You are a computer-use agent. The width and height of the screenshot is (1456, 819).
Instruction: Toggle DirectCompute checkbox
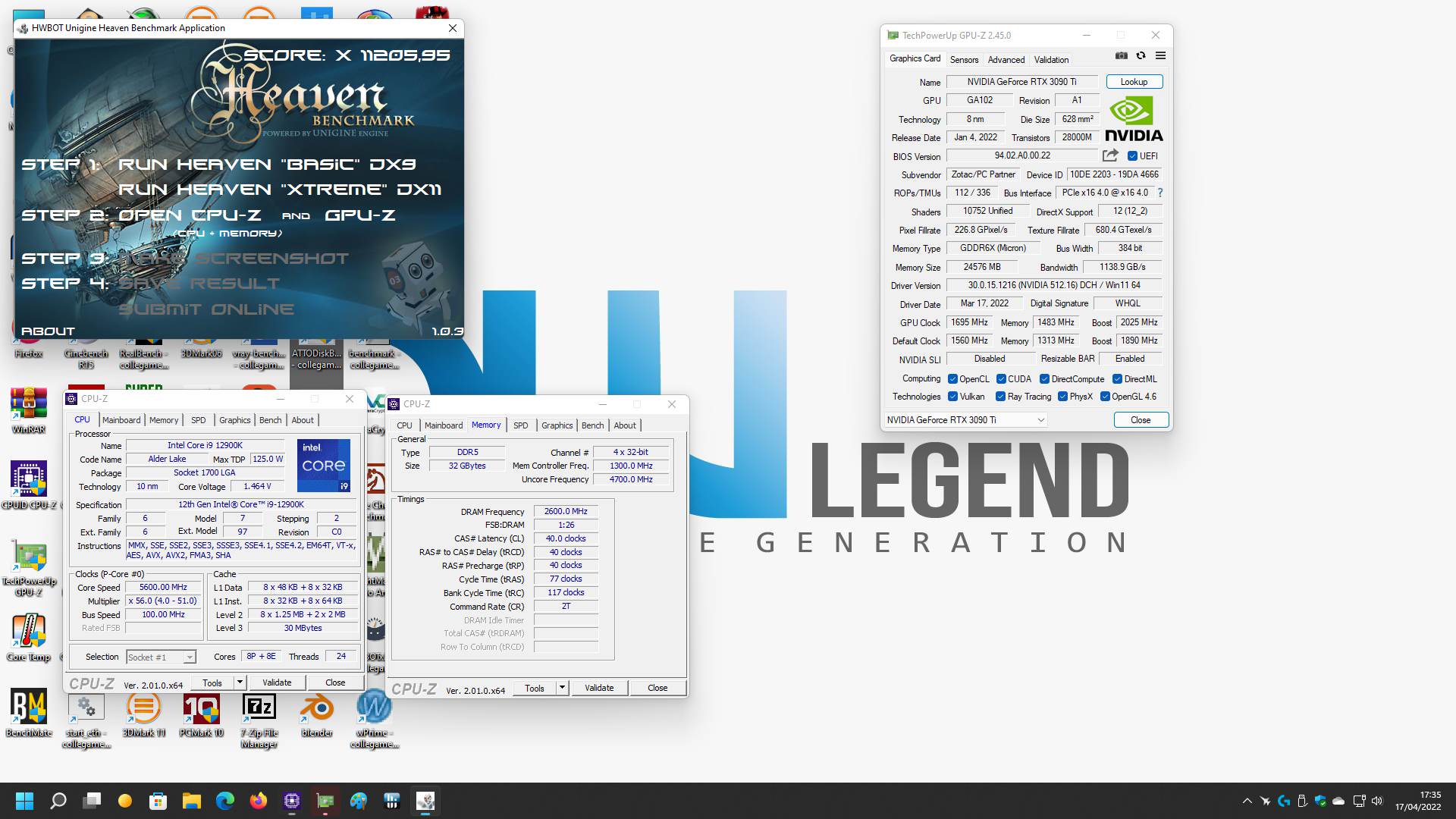1044,379
